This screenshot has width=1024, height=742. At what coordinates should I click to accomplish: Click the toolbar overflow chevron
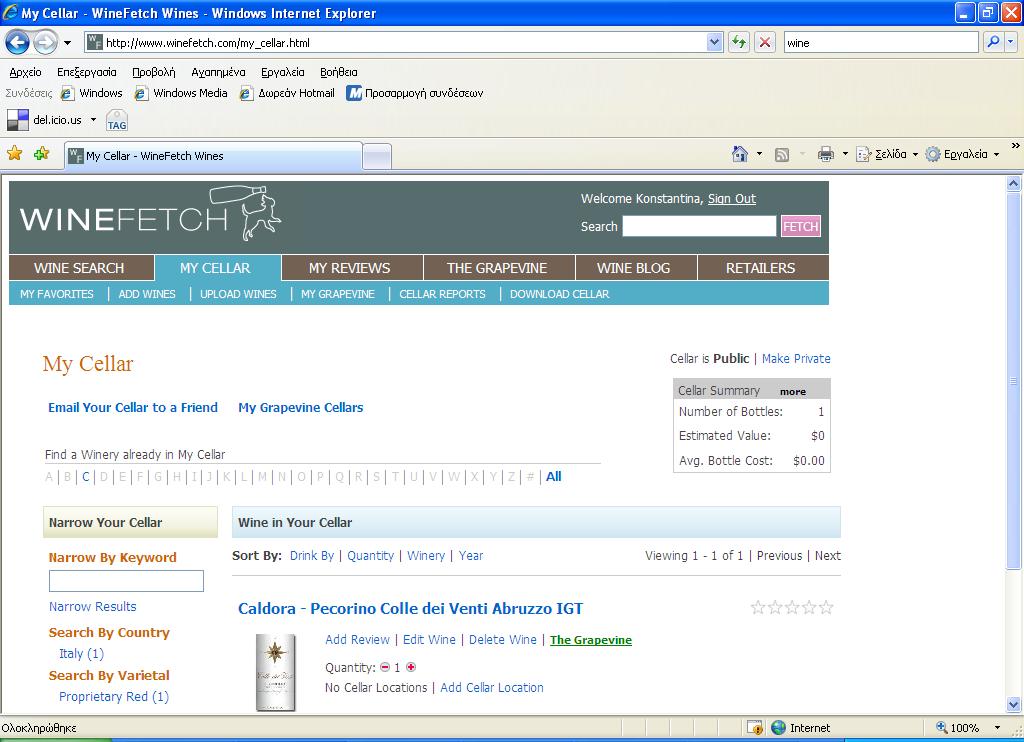[1016, 146]
